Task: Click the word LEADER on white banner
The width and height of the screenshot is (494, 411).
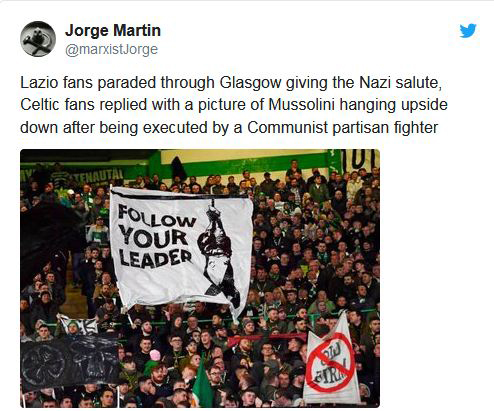Action: 156,258
